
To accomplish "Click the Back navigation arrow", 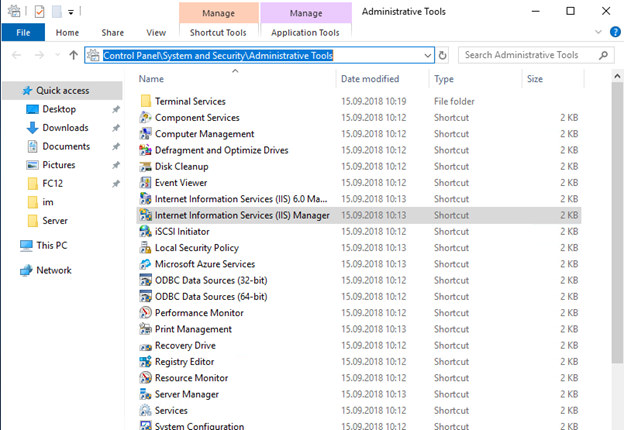I will (x=16, y=55).
